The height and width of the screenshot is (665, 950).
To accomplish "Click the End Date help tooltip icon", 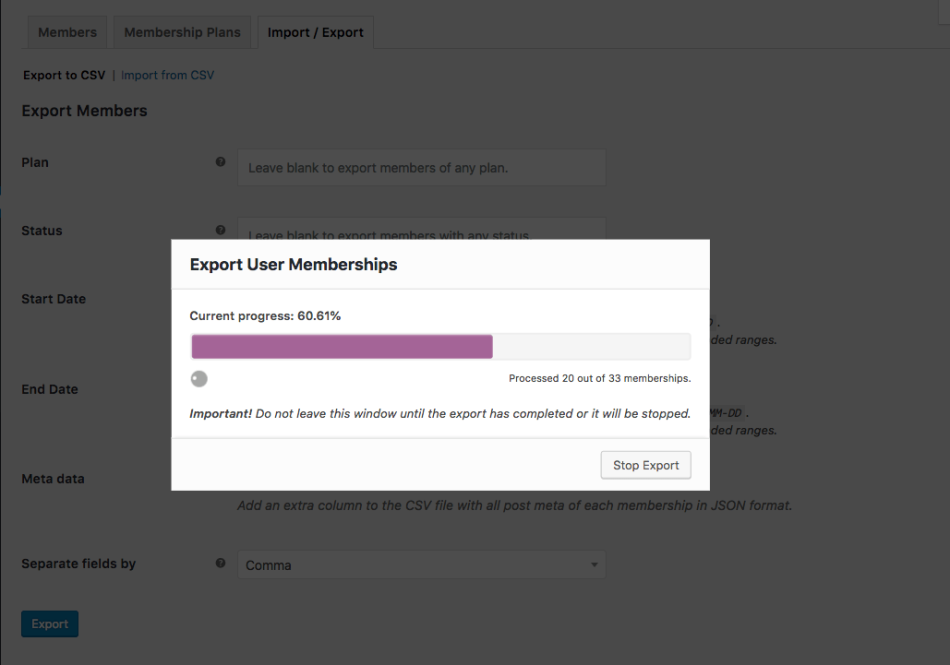I will pos(220,388).
